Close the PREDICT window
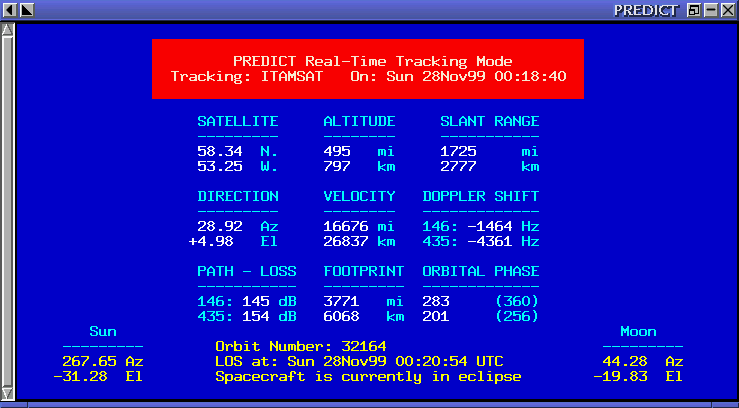This screenshot has width=739, height=408. (728, 10)
